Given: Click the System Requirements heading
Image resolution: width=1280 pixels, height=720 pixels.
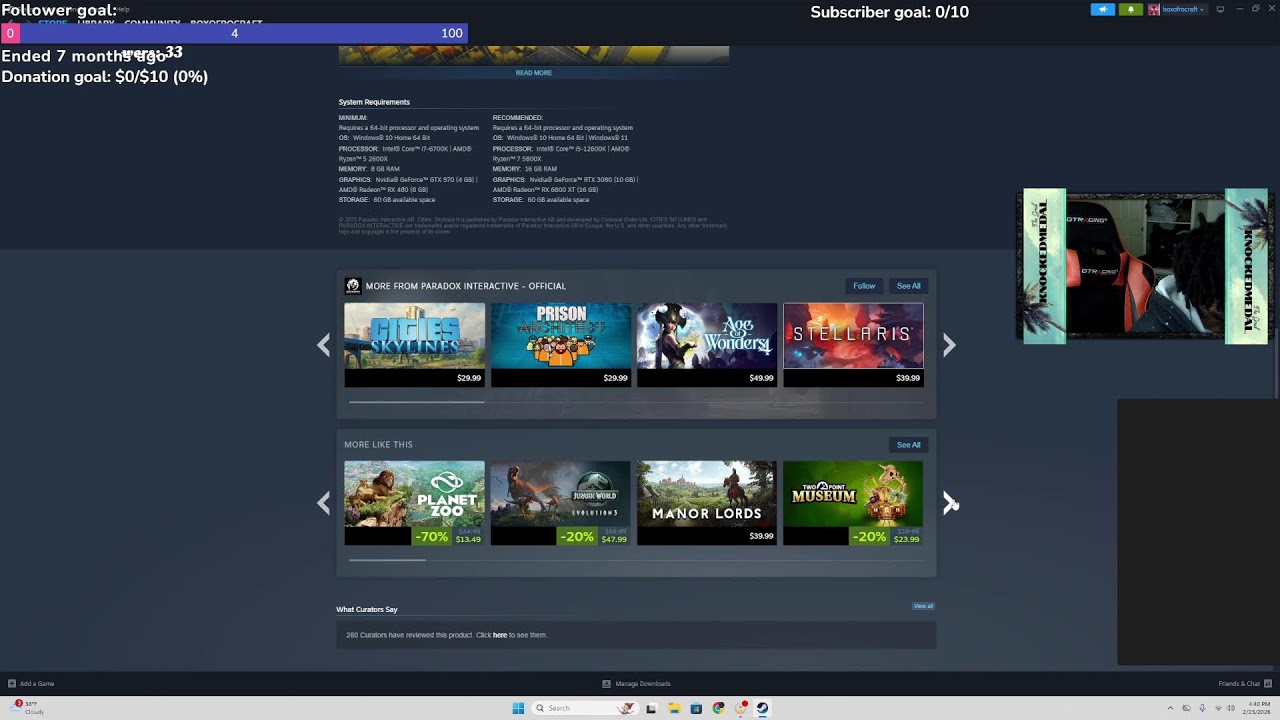Looking at the screenshot, I should tap(374, 102).
